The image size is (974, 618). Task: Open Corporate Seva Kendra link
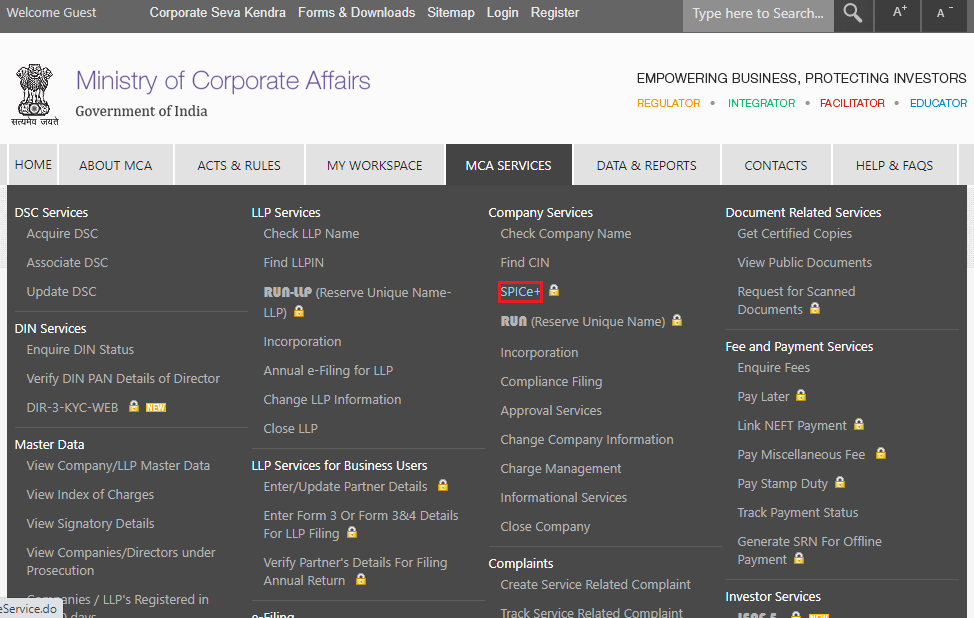pos(217,12)
